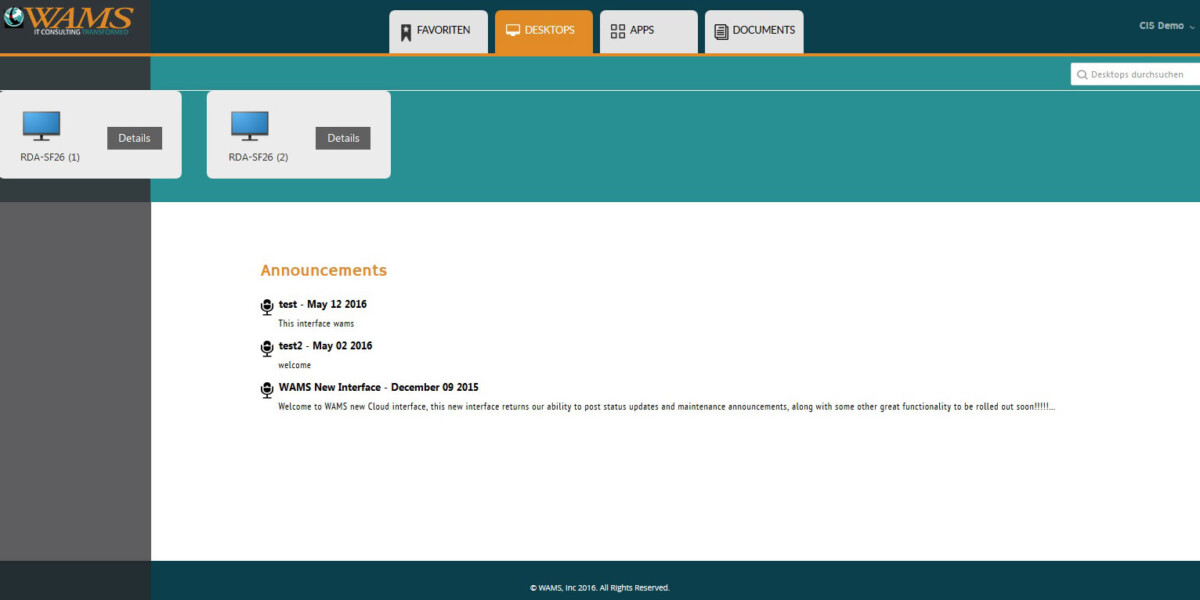Click the magnifier icon in the search box
The height and width of the screenshot is (600, 1200).
point(1082,75)
